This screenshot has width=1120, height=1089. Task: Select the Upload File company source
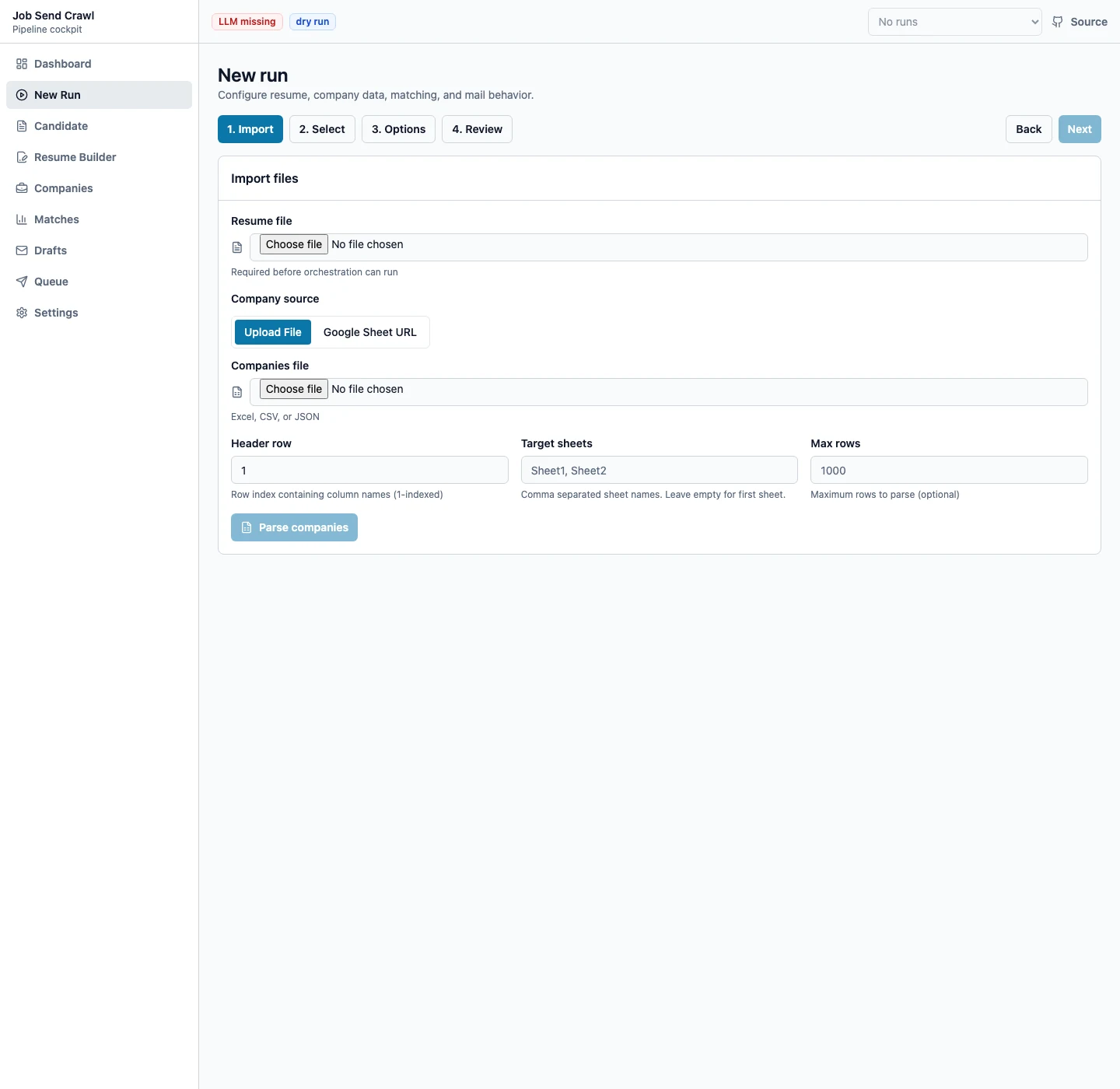click(x=273, y=332)
